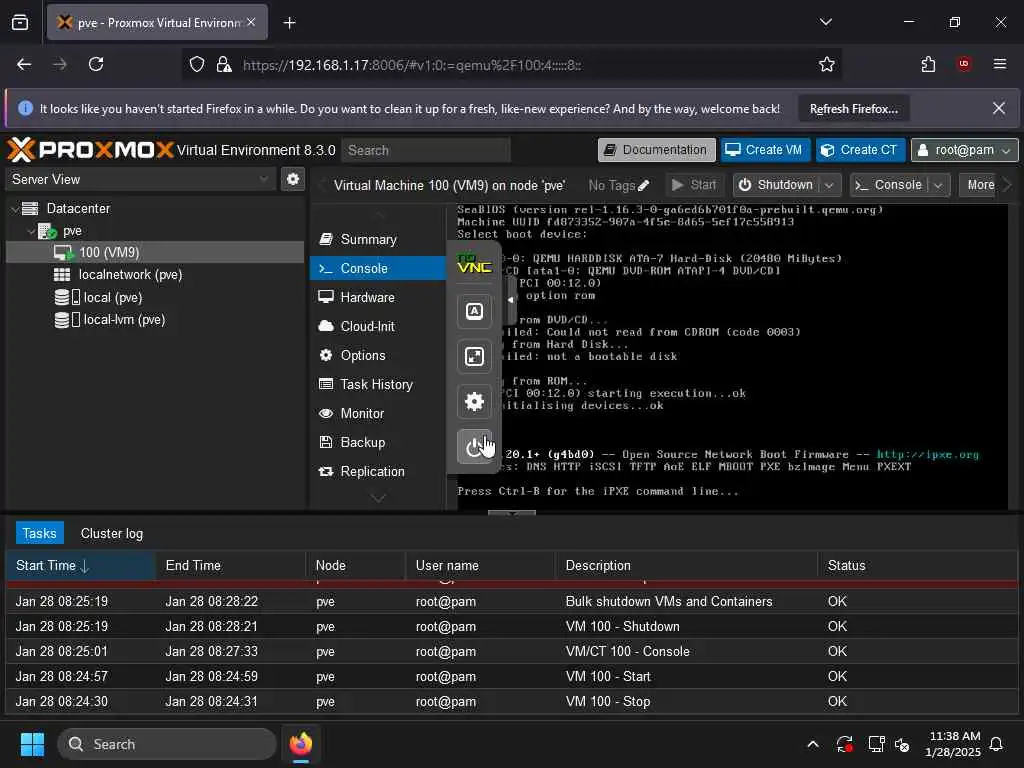Click the muted volume tray icon
The image size is (1024, 768).
click(x=902, y=744)
